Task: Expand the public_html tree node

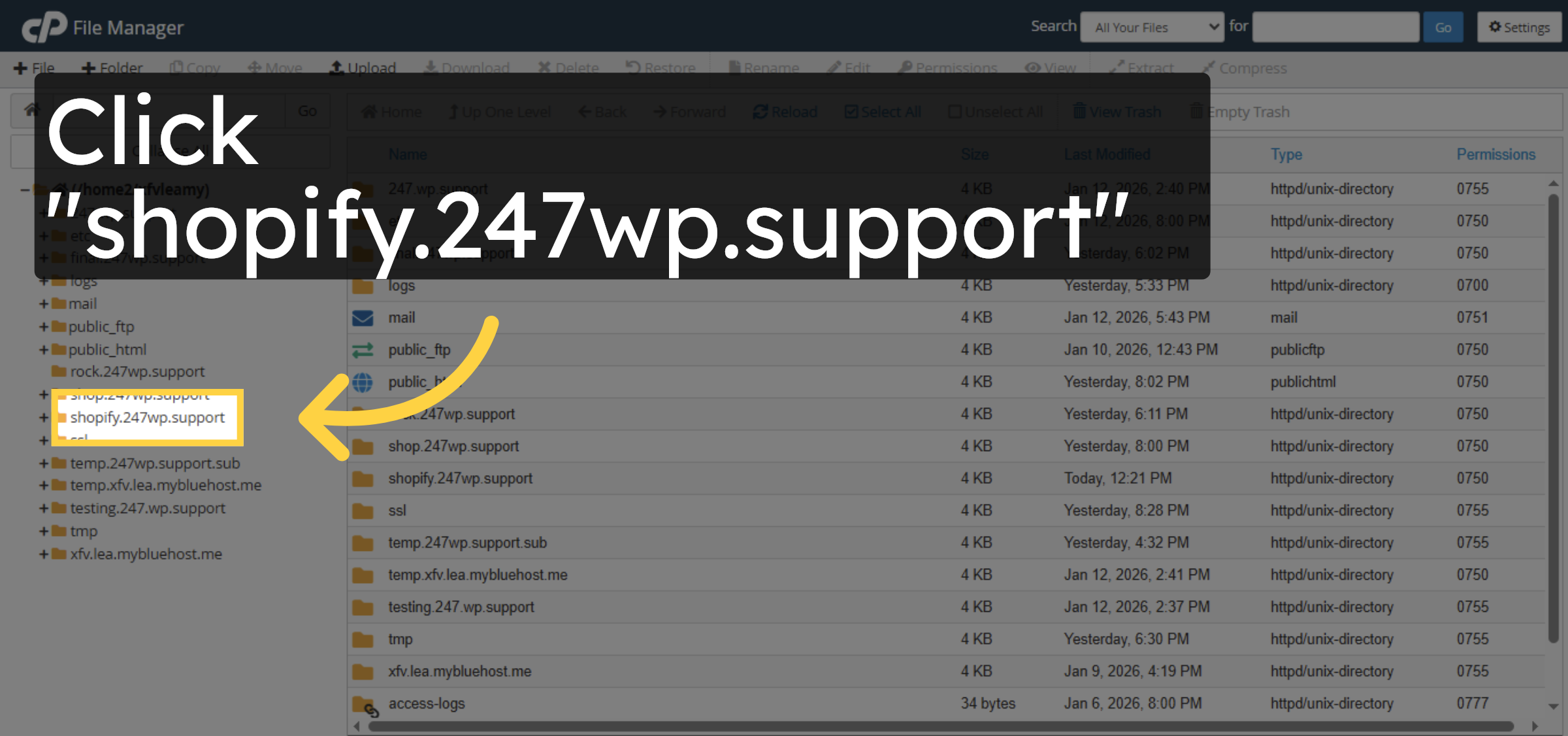Action: [43, 349]
